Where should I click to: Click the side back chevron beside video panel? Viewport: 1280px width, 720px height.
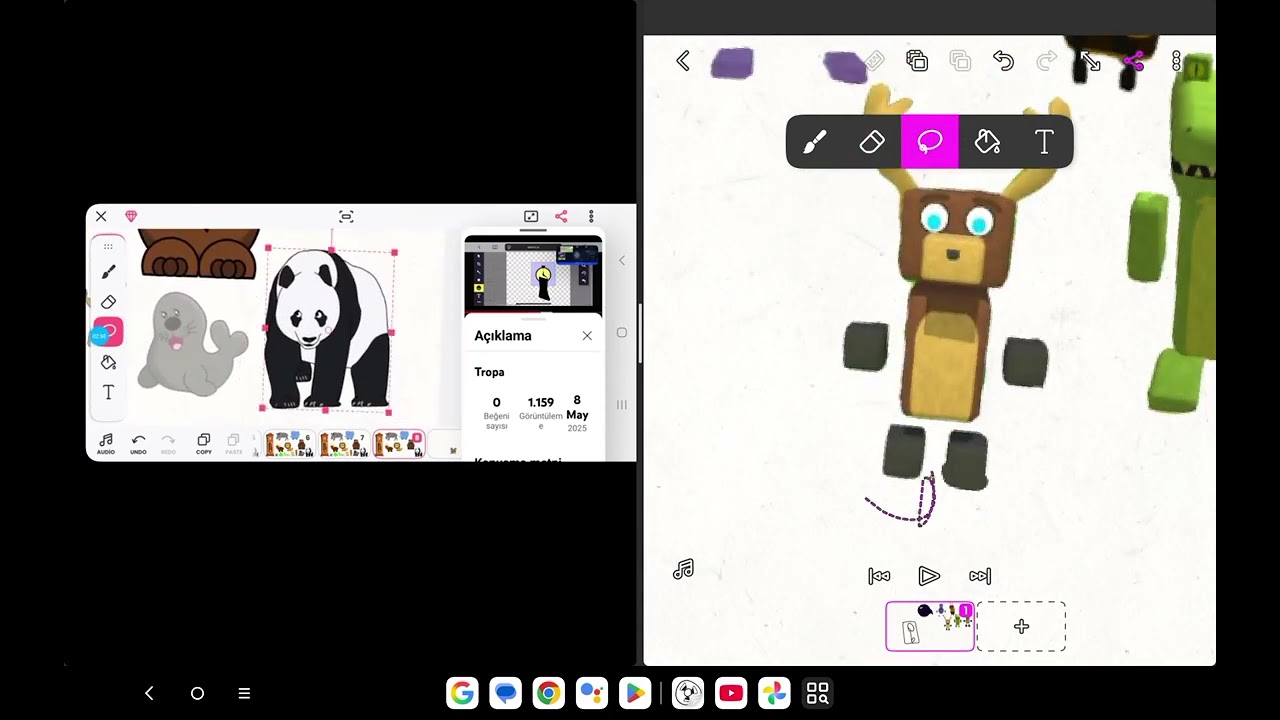tap(621, 260)
